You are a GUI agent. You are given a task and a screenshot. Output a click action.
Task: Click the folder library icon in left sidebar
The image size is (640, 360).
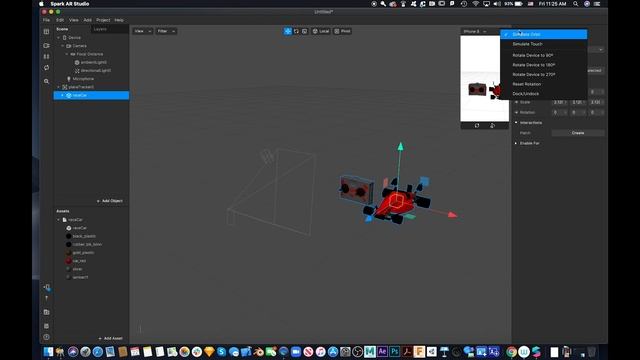[x=47, y=312]
